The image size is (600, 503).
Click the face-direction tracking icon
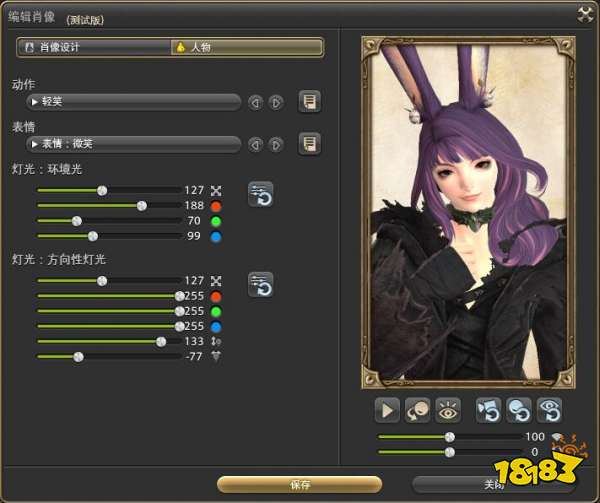[419, 409]
